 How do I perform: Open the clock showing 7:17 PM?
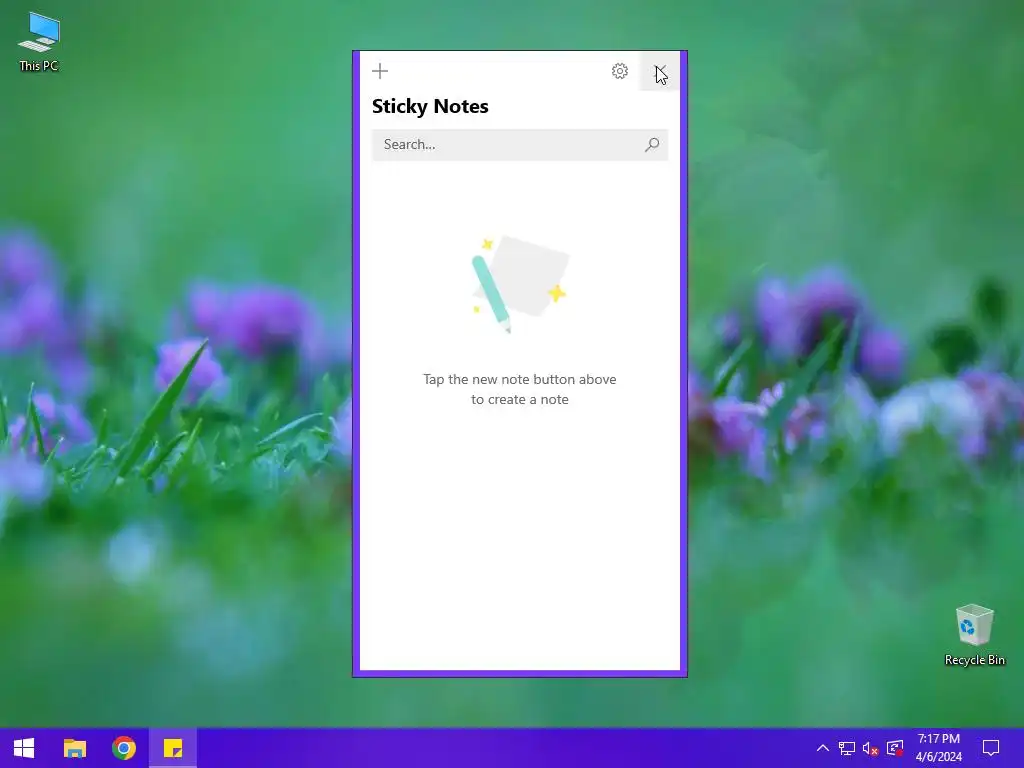(x=938, y=748)
